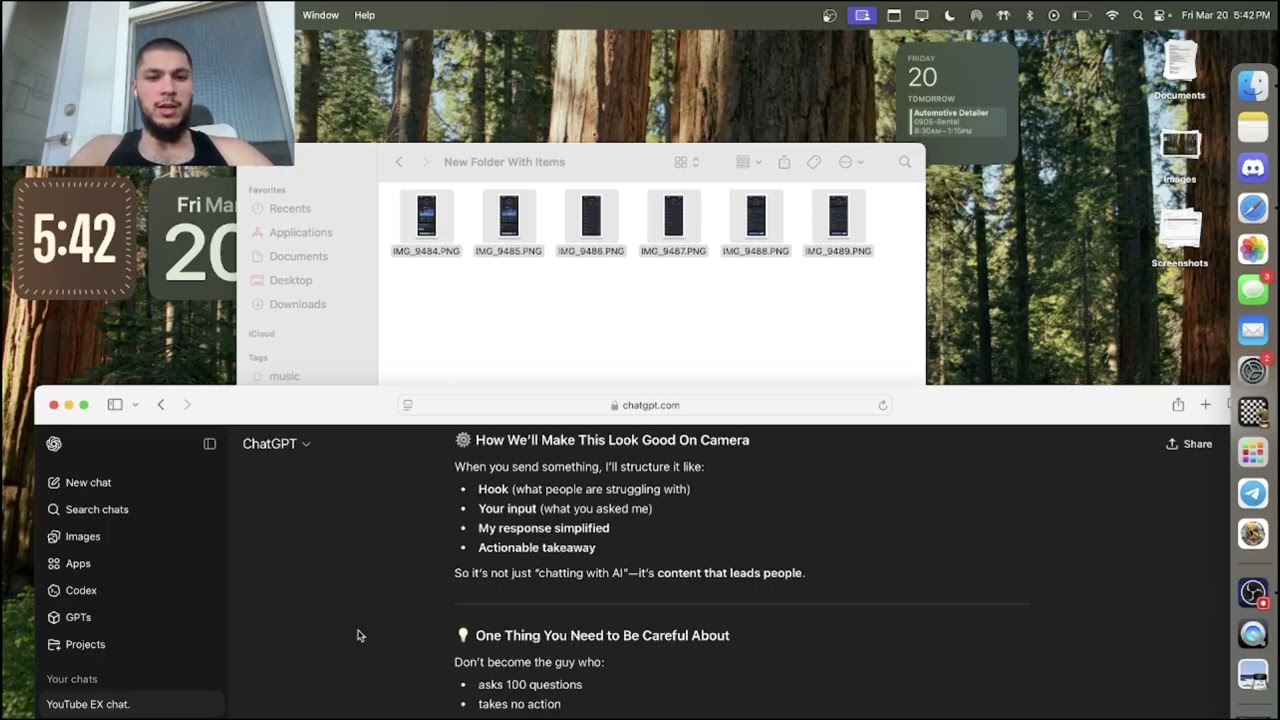Change Finder icon view mode
1280x720 pixels.
pos(686,162)
